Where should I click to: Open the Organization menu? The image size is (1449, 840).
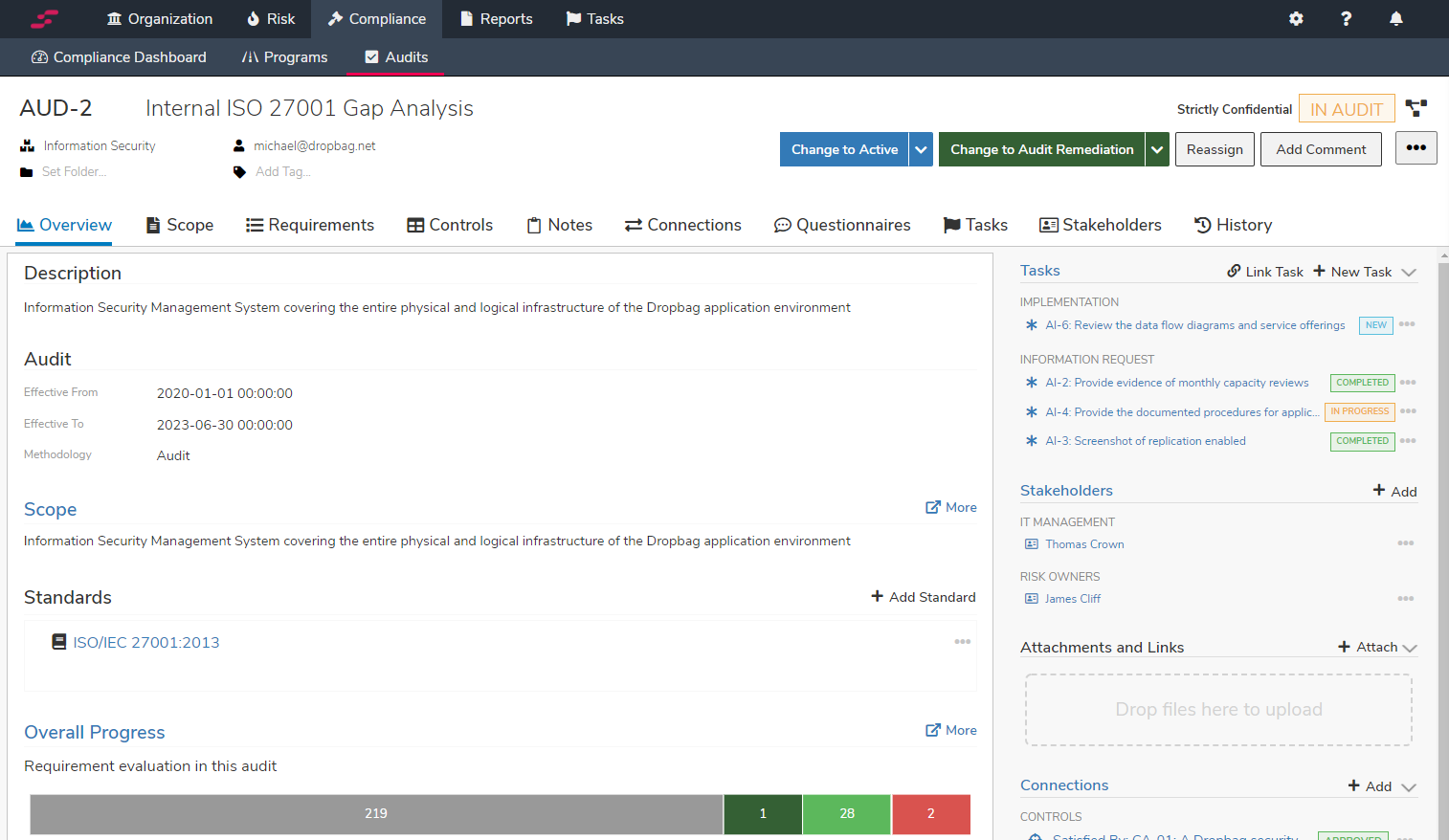[160, 19]
